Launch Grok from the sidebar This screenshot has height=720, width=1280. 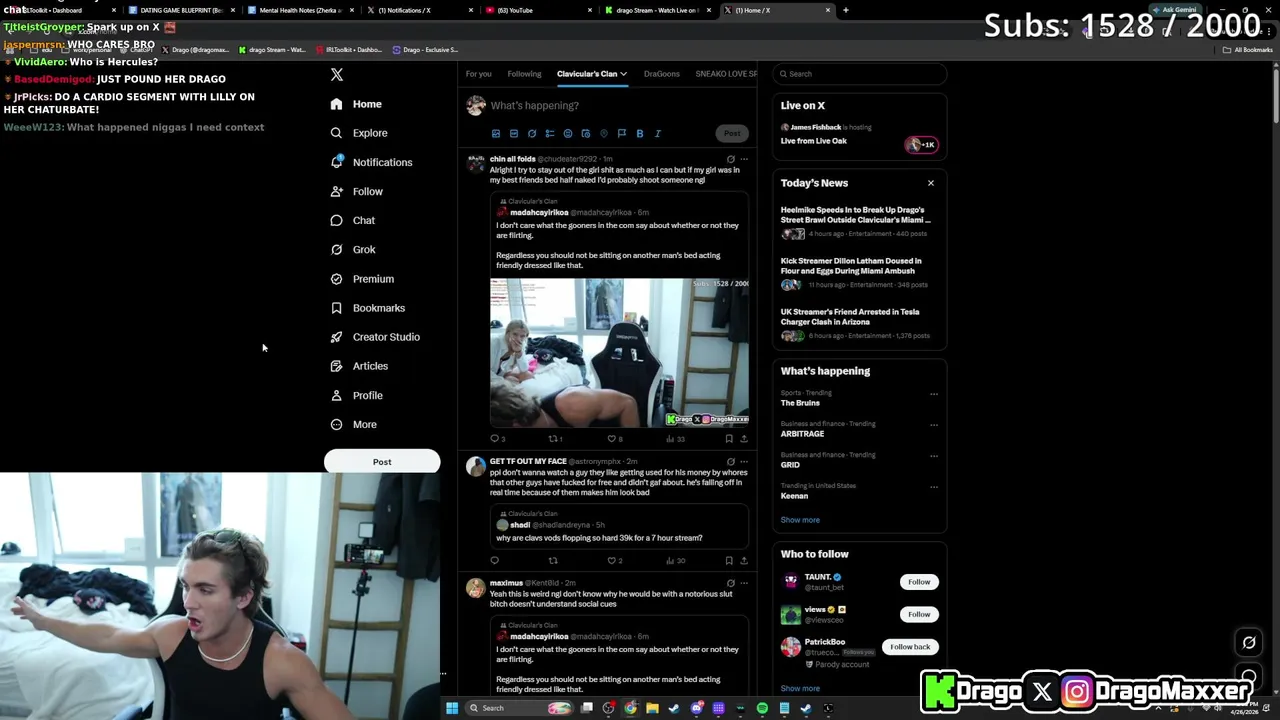pyautogui.click(x=352, y=249)
